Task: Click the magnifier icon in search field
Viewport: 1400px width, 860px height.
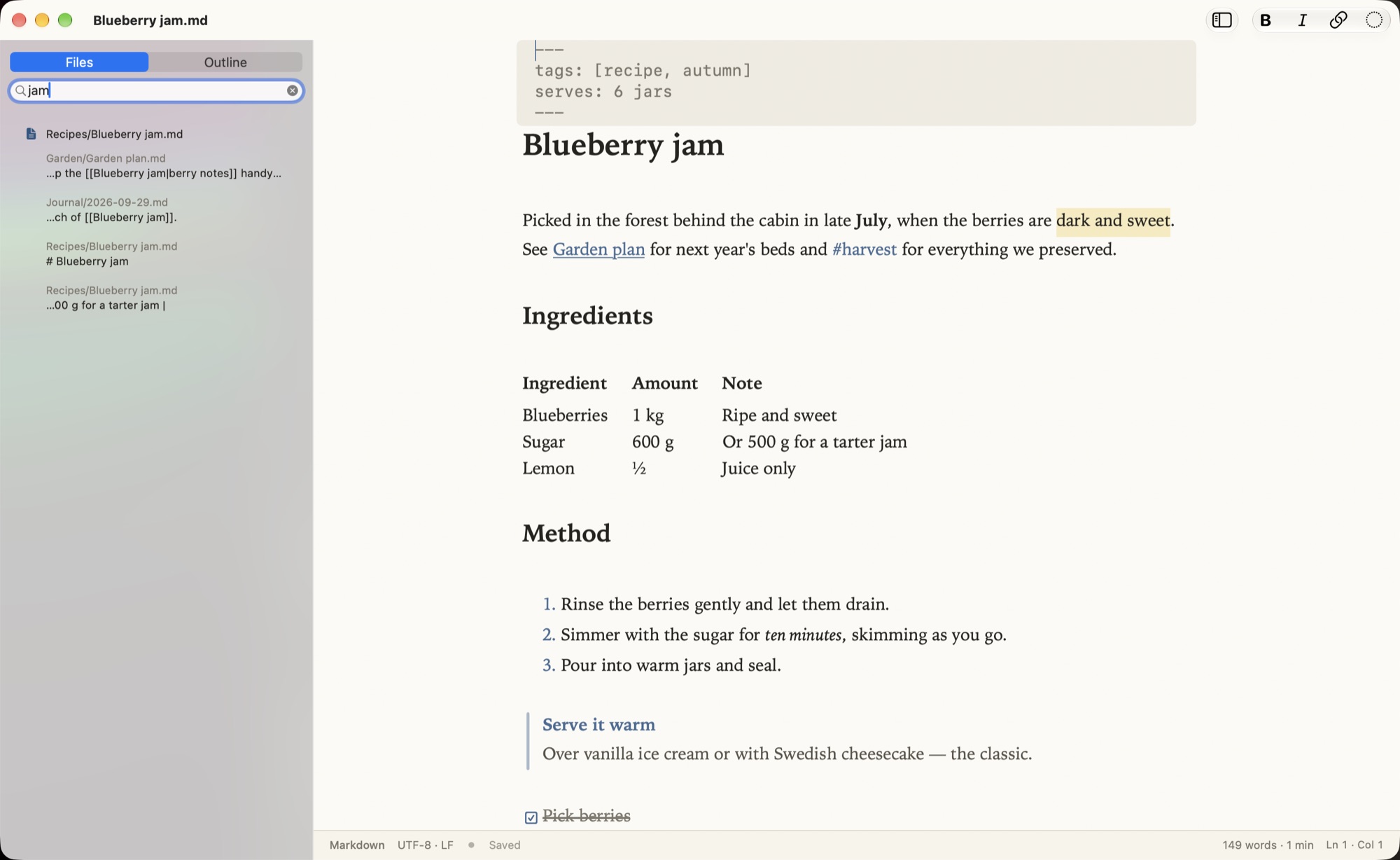Action: tap(20, 90)
